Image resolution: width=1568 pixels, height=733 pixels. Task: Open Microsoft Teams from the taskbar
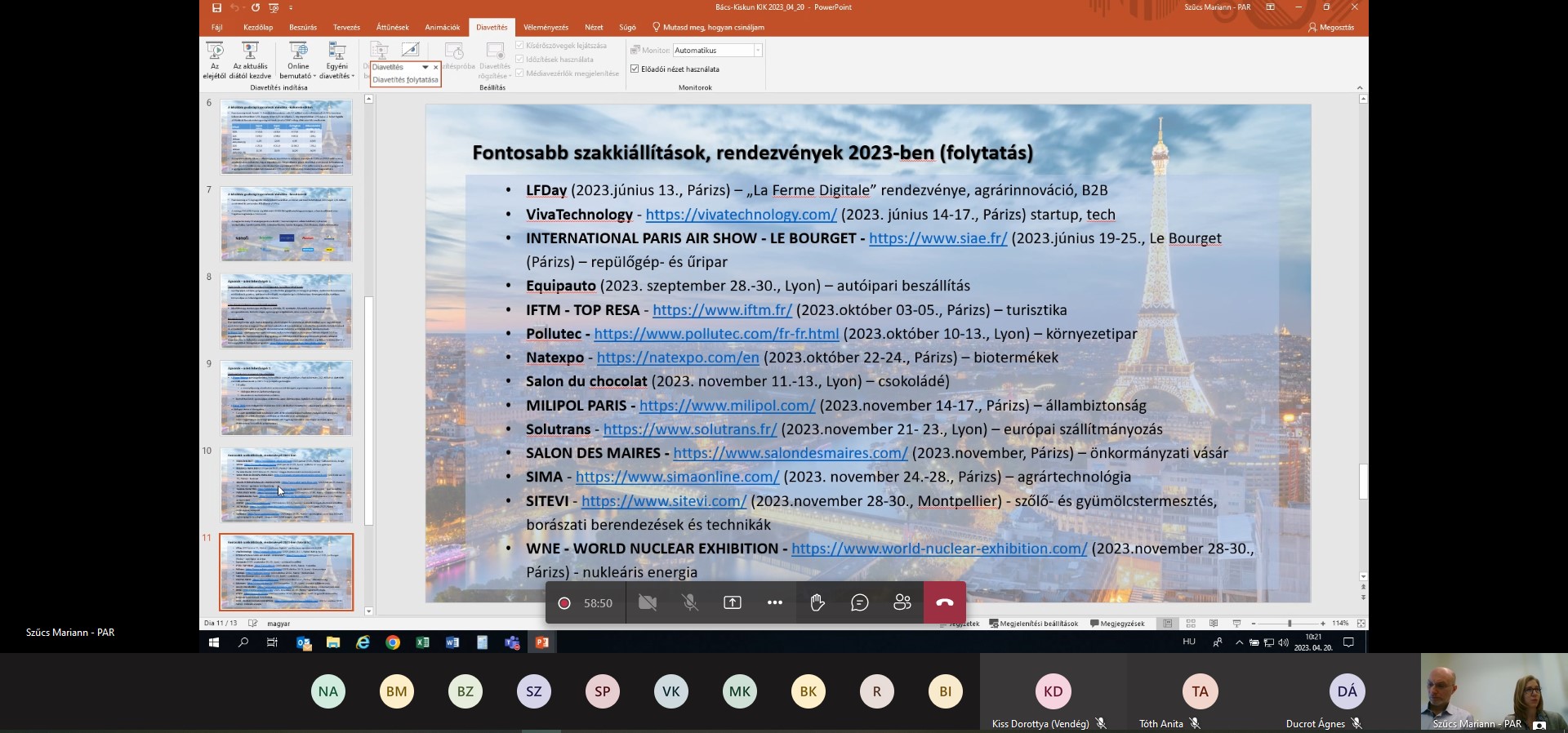click(x=512, y=643)
